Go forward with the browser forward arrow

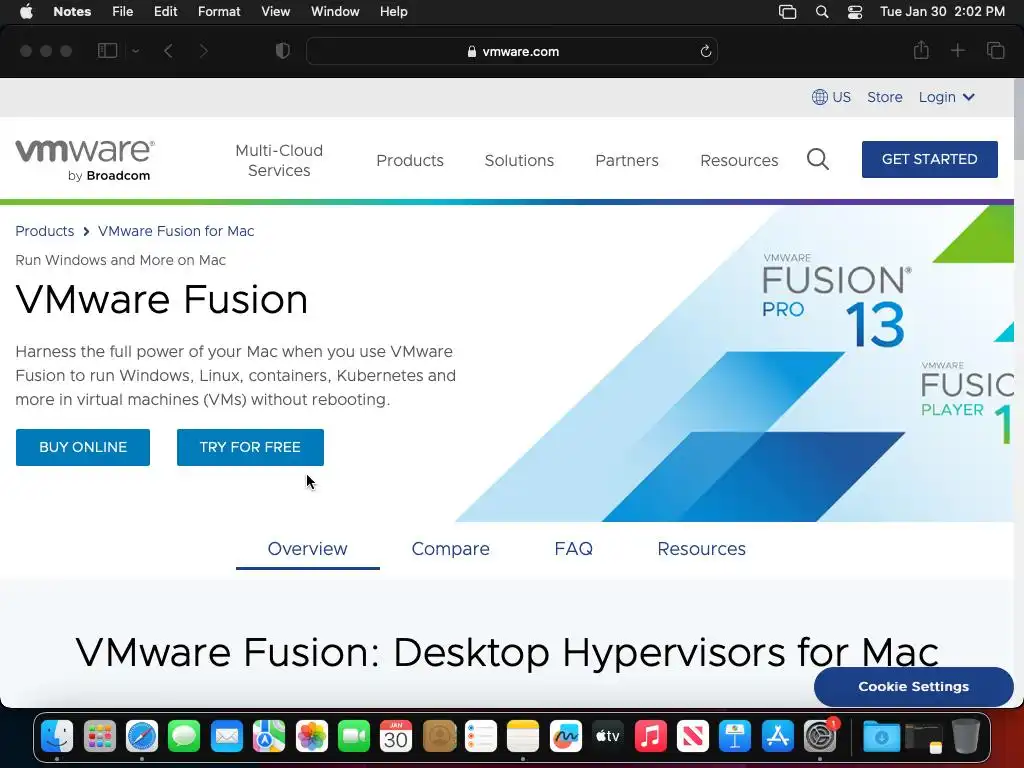tap(204, 51)
